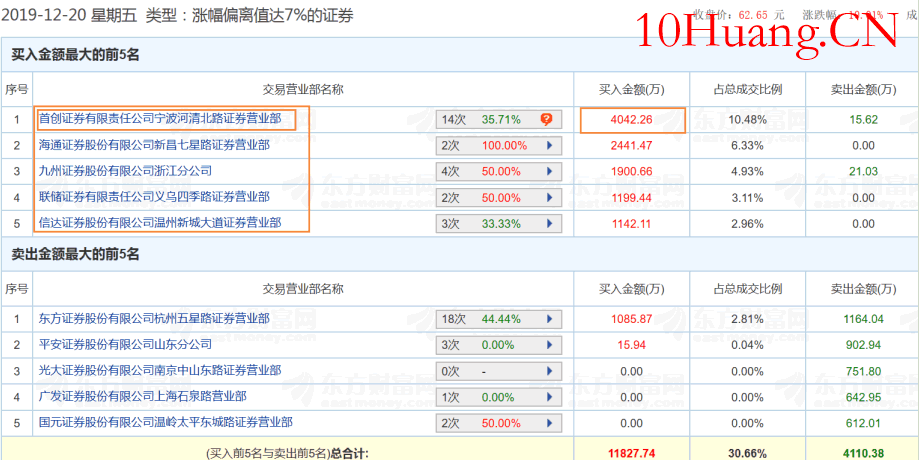Click 买入金额最大的前5名 section header

pyautogui.click(x=75, y=56)
